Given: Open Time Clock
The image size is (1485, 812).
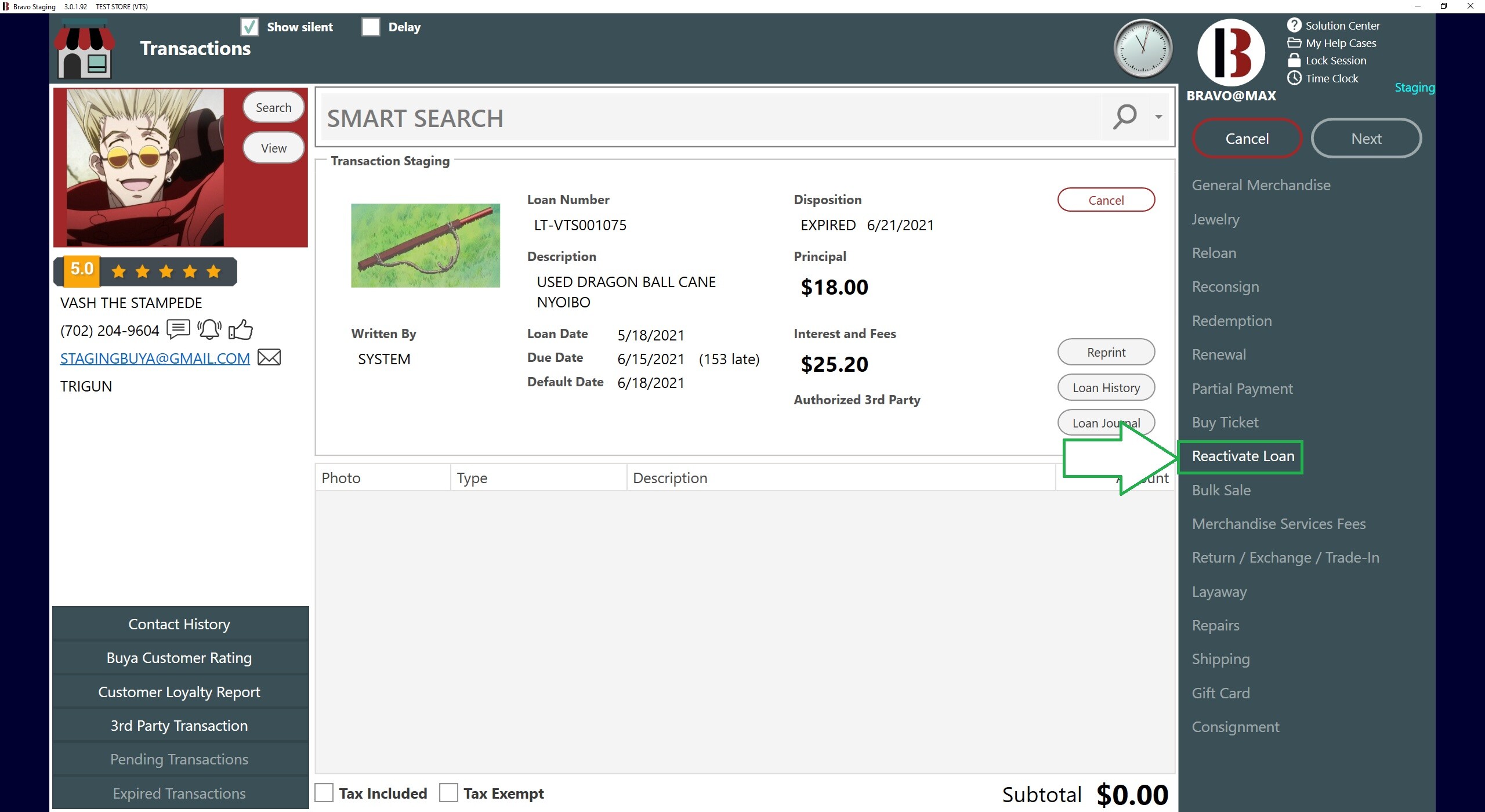Looking at the screenshot, I should (1323, 78).
